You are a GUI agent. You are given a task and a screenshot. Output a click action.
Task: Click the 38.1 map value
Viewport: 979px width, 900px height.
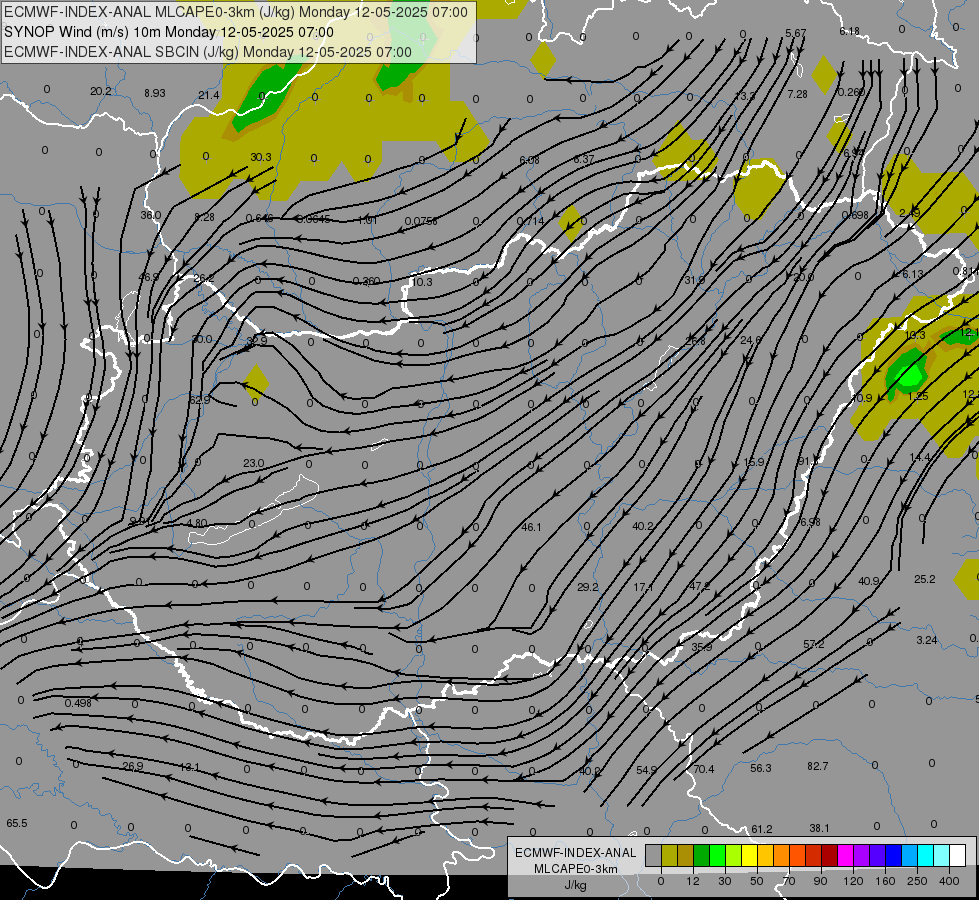point(819,828)
